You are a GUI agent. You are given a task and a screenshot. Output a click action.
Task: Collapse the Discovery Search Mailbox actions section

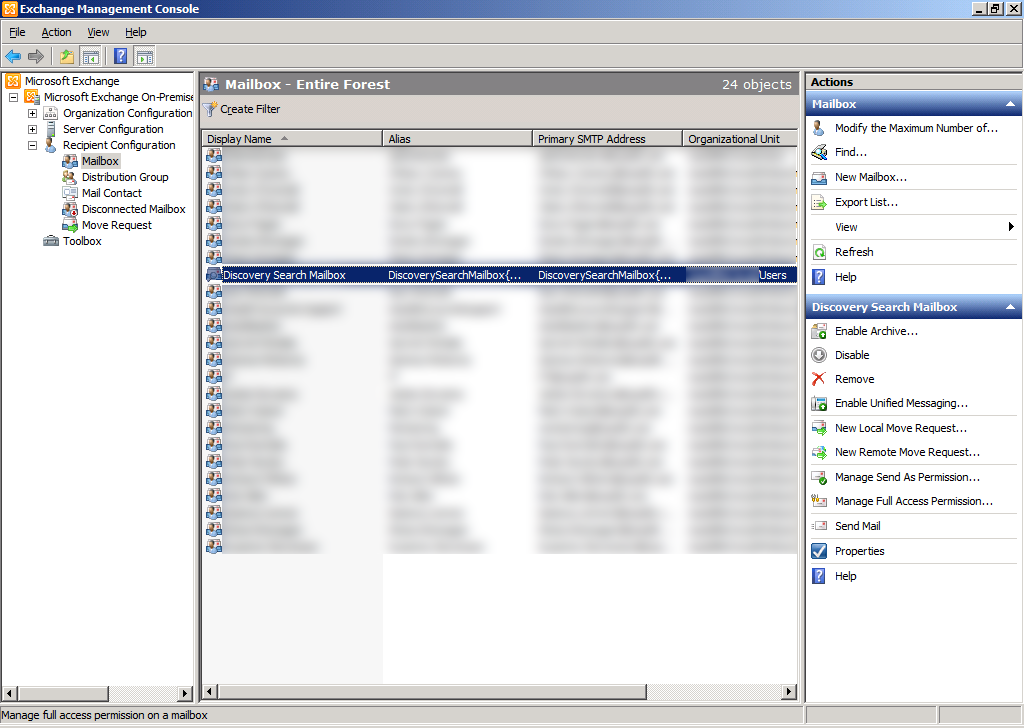click(1010, 308)
